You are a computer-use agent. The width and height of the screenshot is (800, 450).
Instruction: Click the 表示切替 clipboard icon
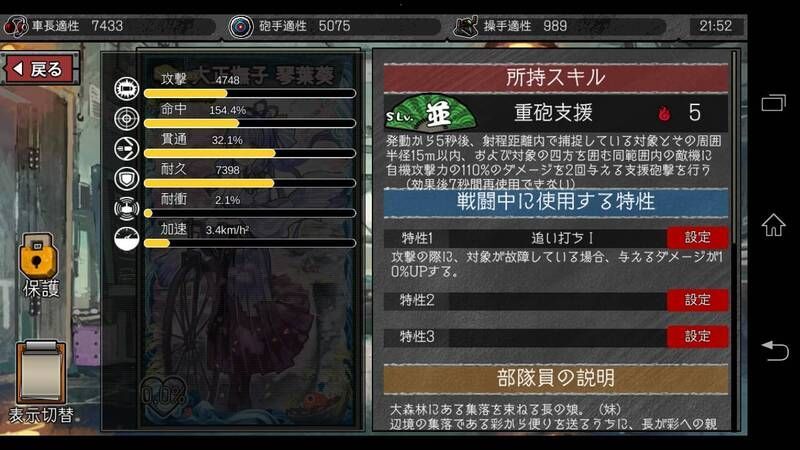point(41,372)
